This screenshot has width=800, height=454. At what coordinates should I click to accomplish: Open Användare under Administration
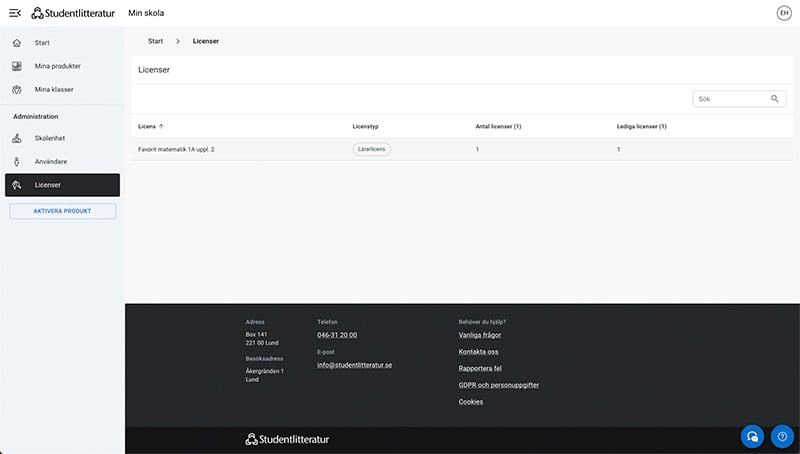pyautogui.click(x=62, y=162)
